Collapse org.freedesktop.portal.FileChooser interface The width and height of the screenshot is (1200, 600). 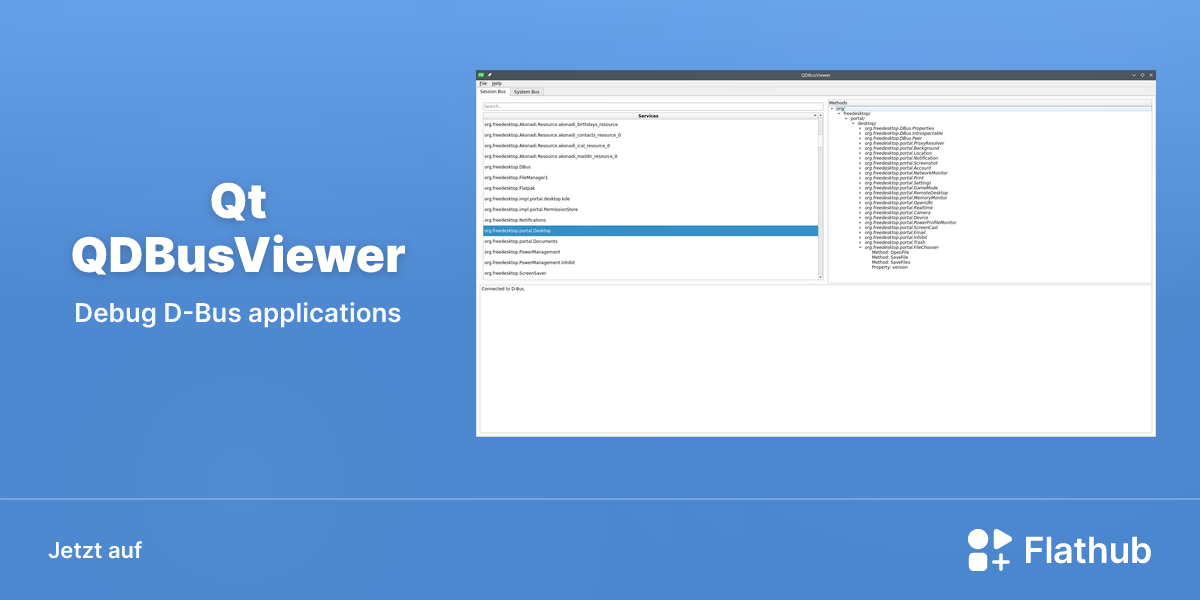point(860,247)
